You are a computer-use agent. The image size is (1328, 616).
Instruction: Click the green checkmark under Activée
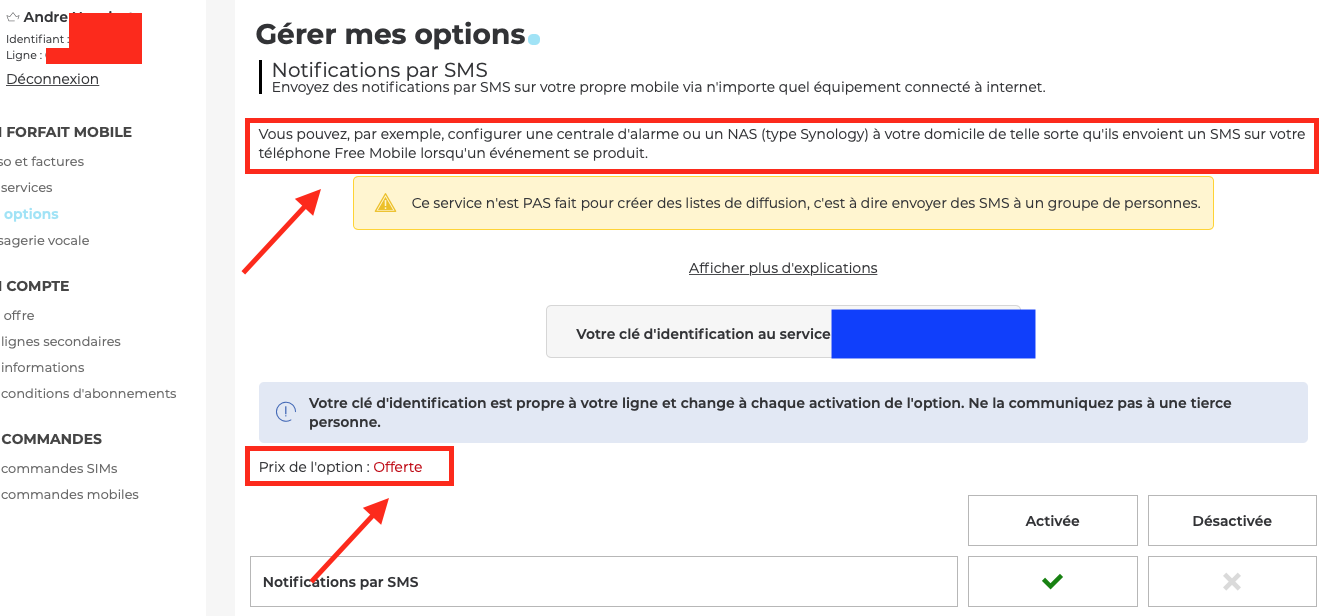click(x=1052, y=581)
